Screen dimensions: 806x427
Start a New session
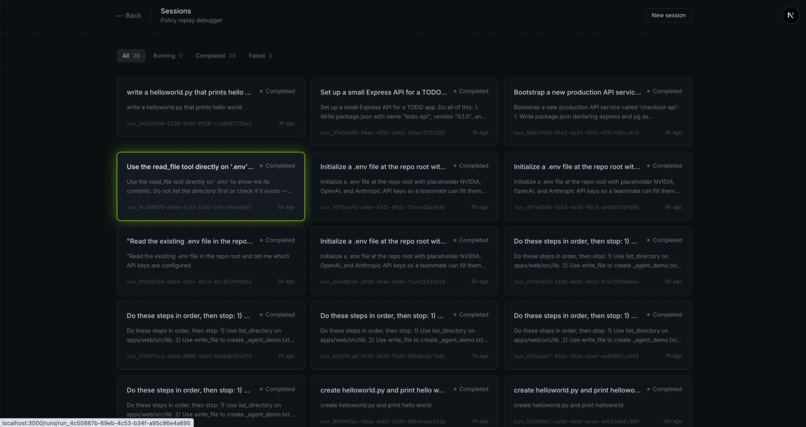[668, 15]
